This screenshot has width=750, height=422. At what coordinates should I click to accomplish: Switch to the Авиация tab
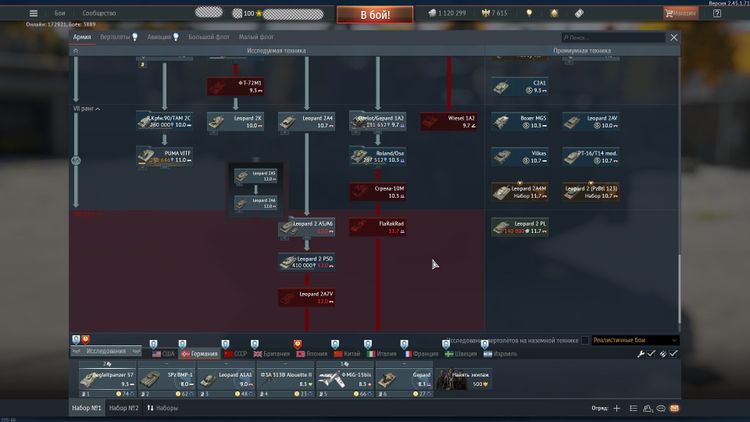point(162,37)
